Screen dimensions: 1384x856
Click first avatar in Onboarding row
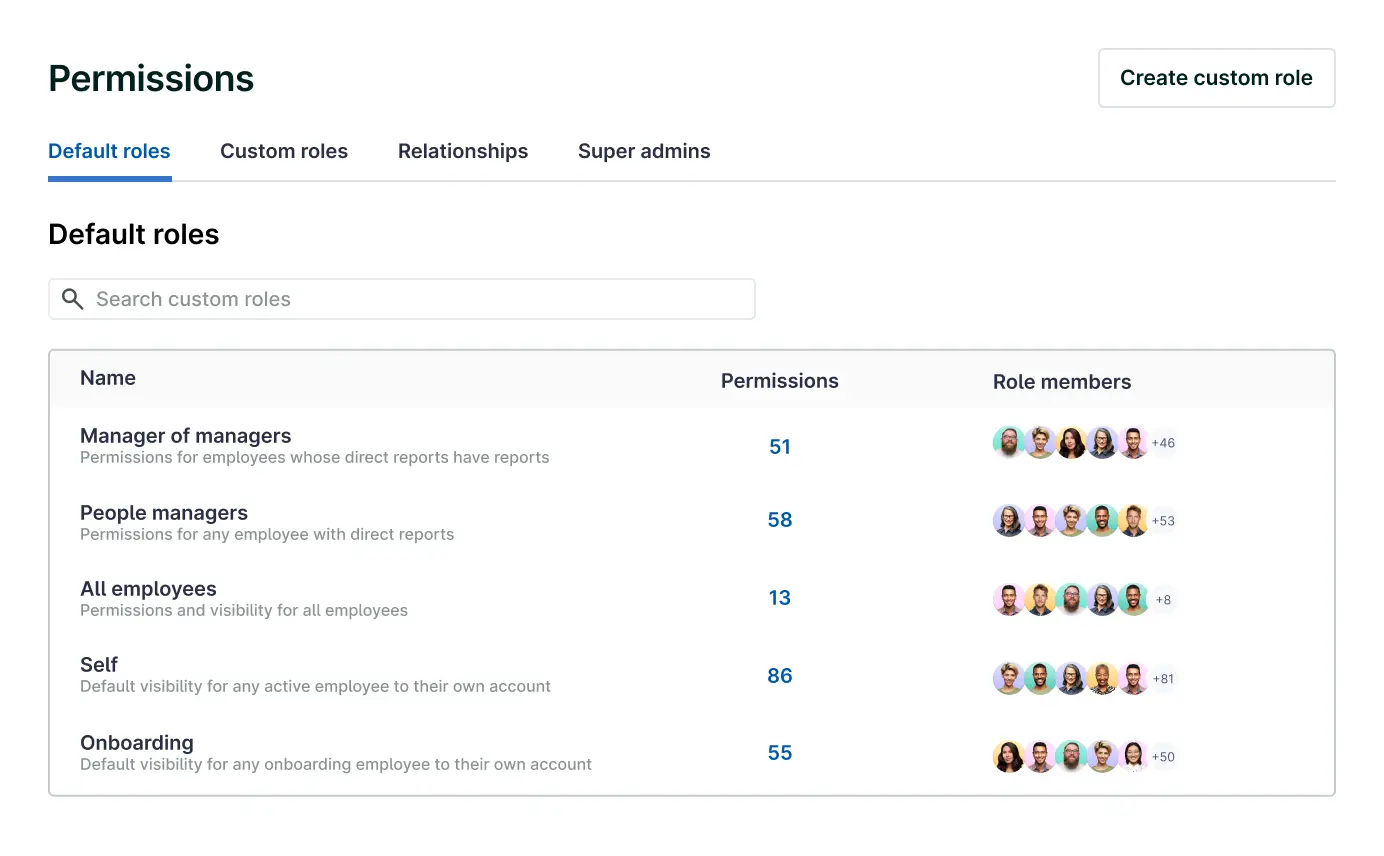(x=1008, y=756)
